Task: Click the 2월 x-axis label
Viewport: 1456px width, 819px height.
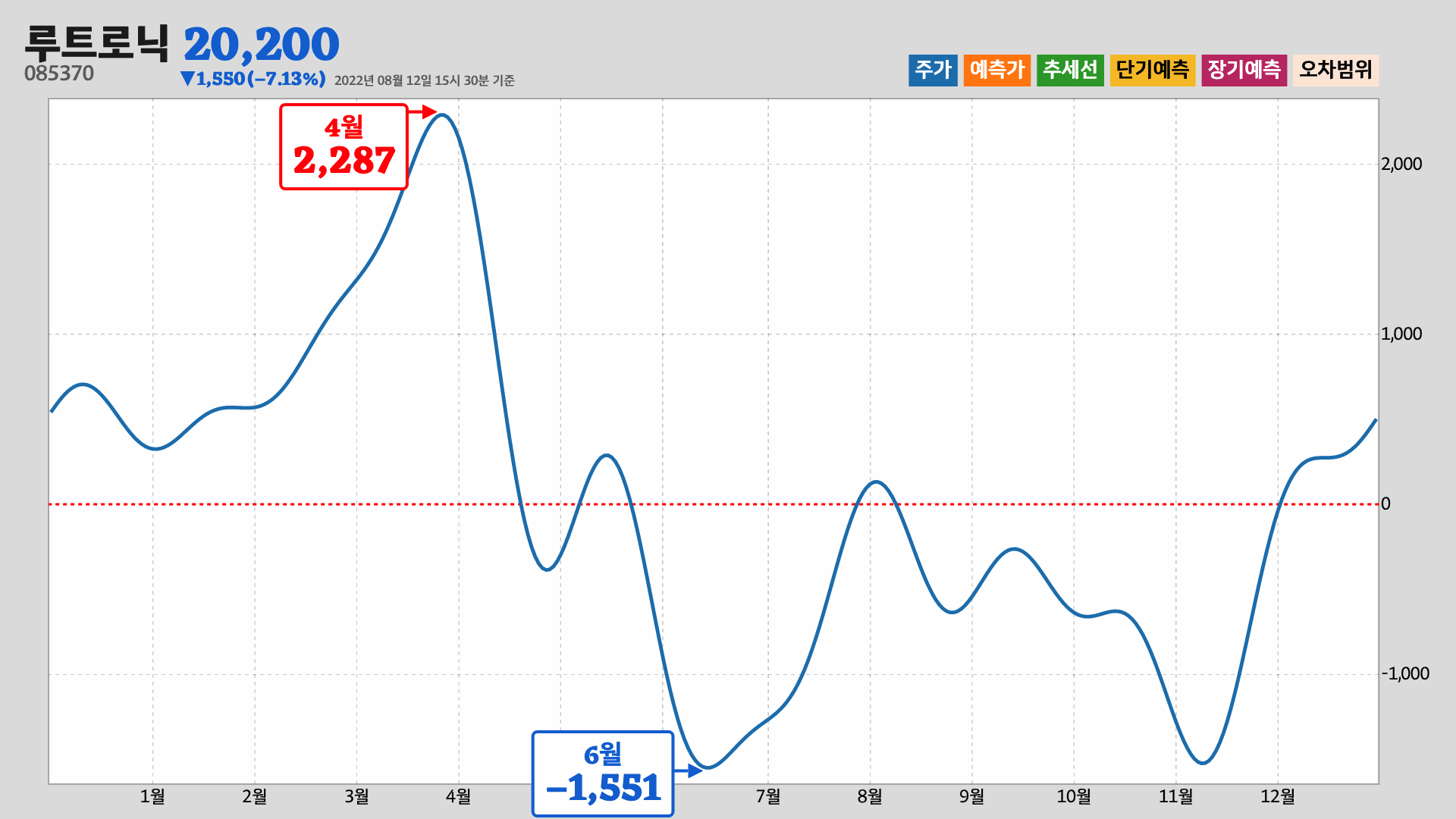Action: [255, 796]
